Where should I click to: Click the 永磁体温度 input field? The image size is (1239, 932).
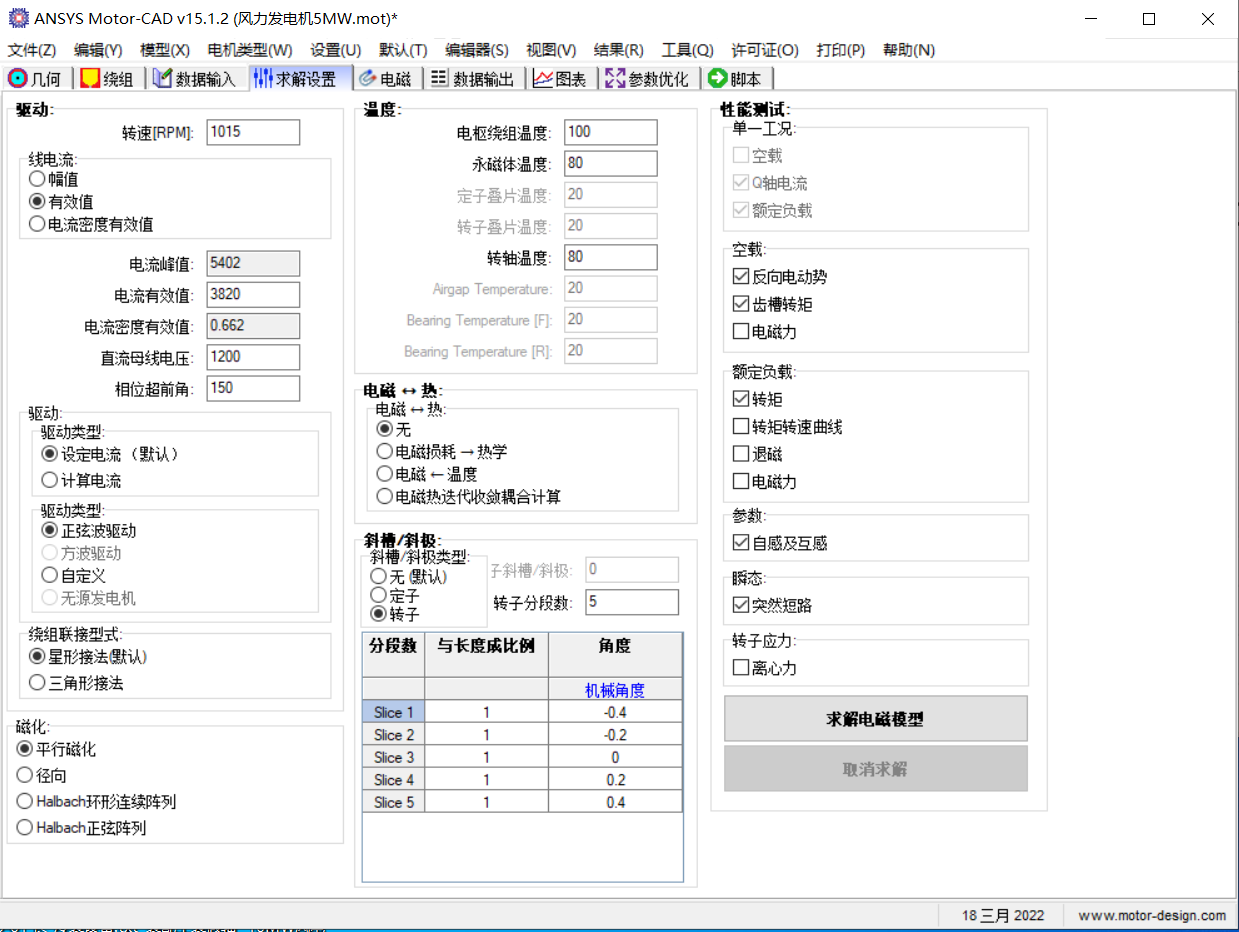click(x=611, y=163)
